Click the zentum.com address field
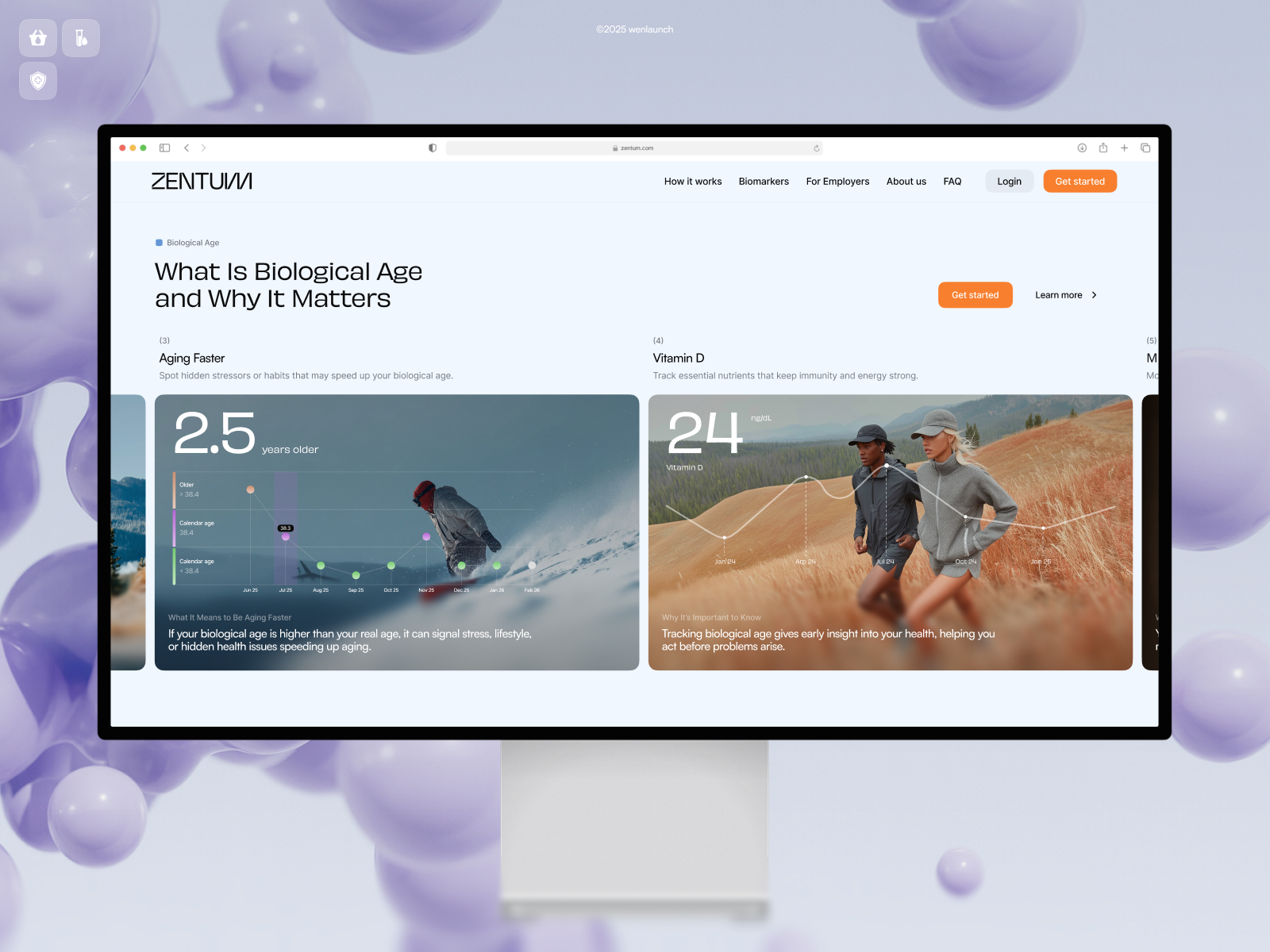The width and height of the screenshot is (1270, 952). click(x=633, y=148)
